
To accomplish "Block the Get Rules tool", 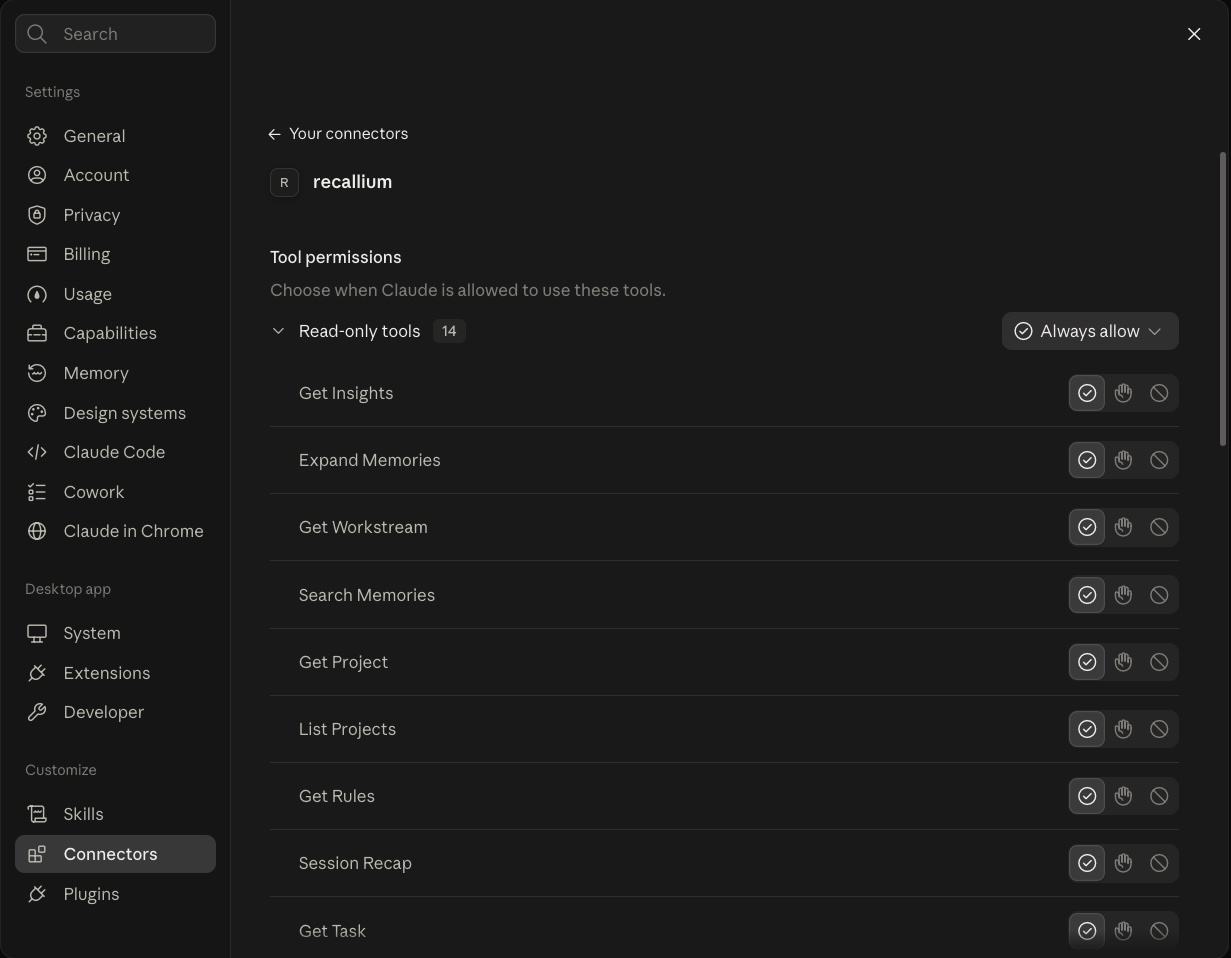I will point(1159,796).
